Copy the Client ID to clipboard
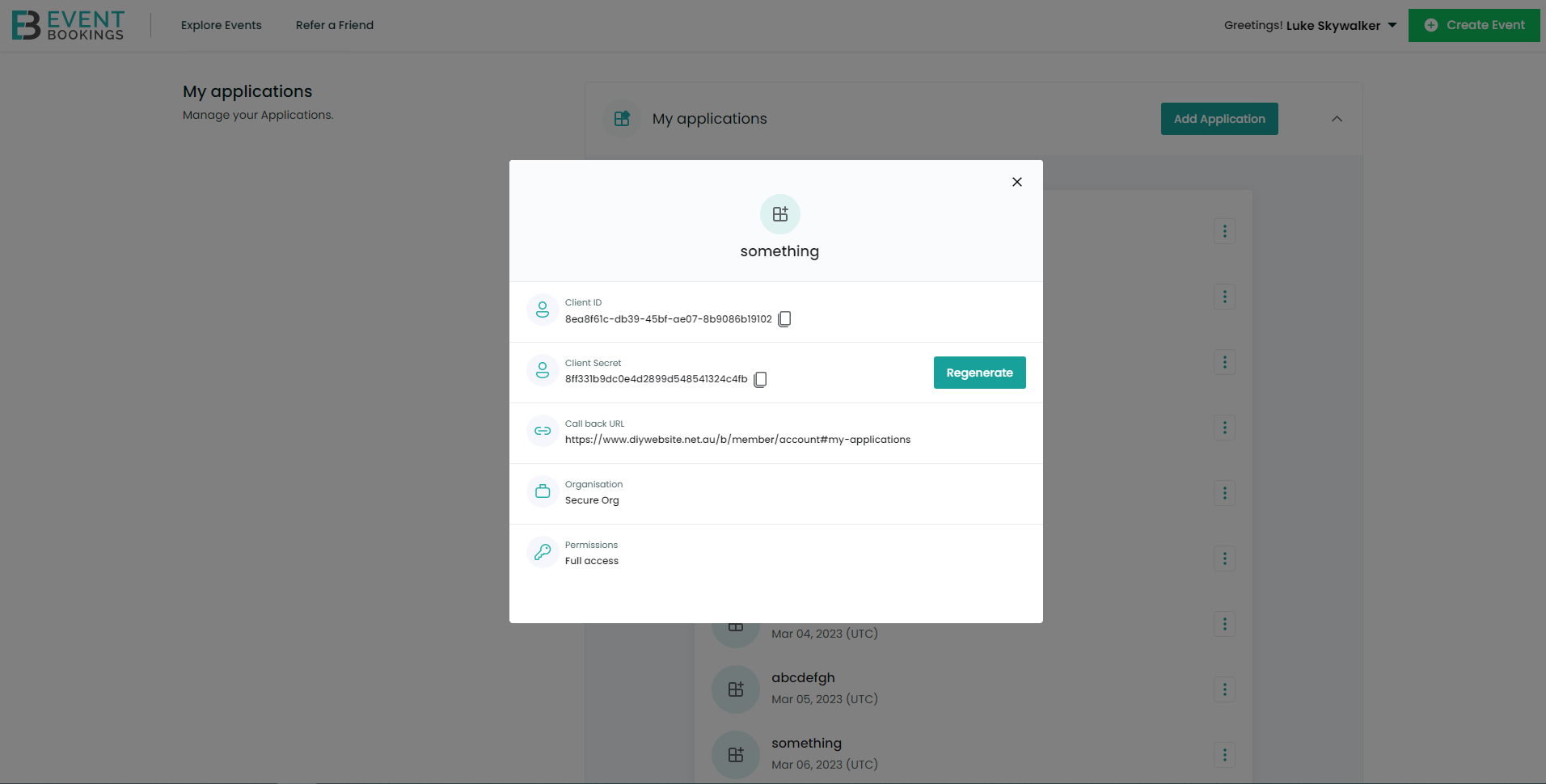The width and height of the screenshot is (1546, 784). pyautogui.click(x=784, y=319)
